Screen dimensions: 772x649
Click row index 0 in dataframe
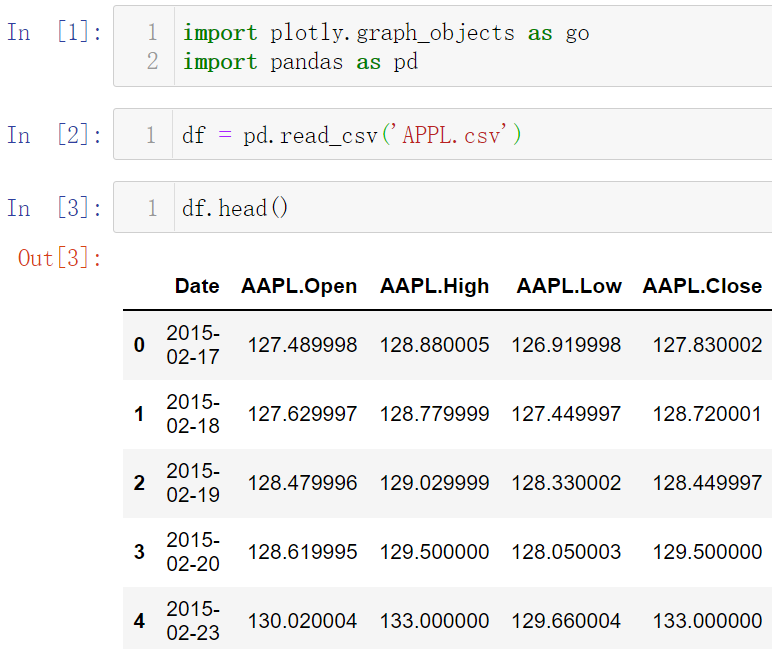[139, 345]
